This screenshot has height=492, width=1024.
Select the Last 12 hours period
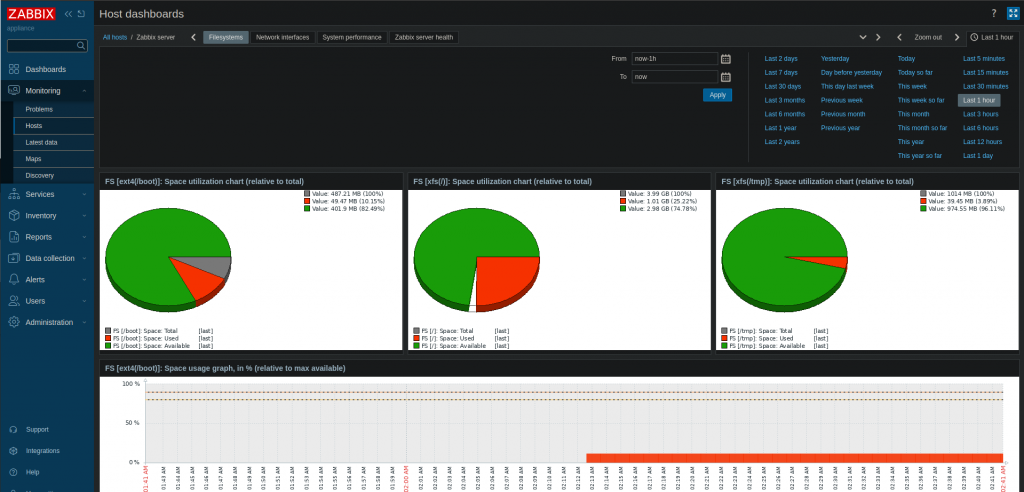pos(982,142)
